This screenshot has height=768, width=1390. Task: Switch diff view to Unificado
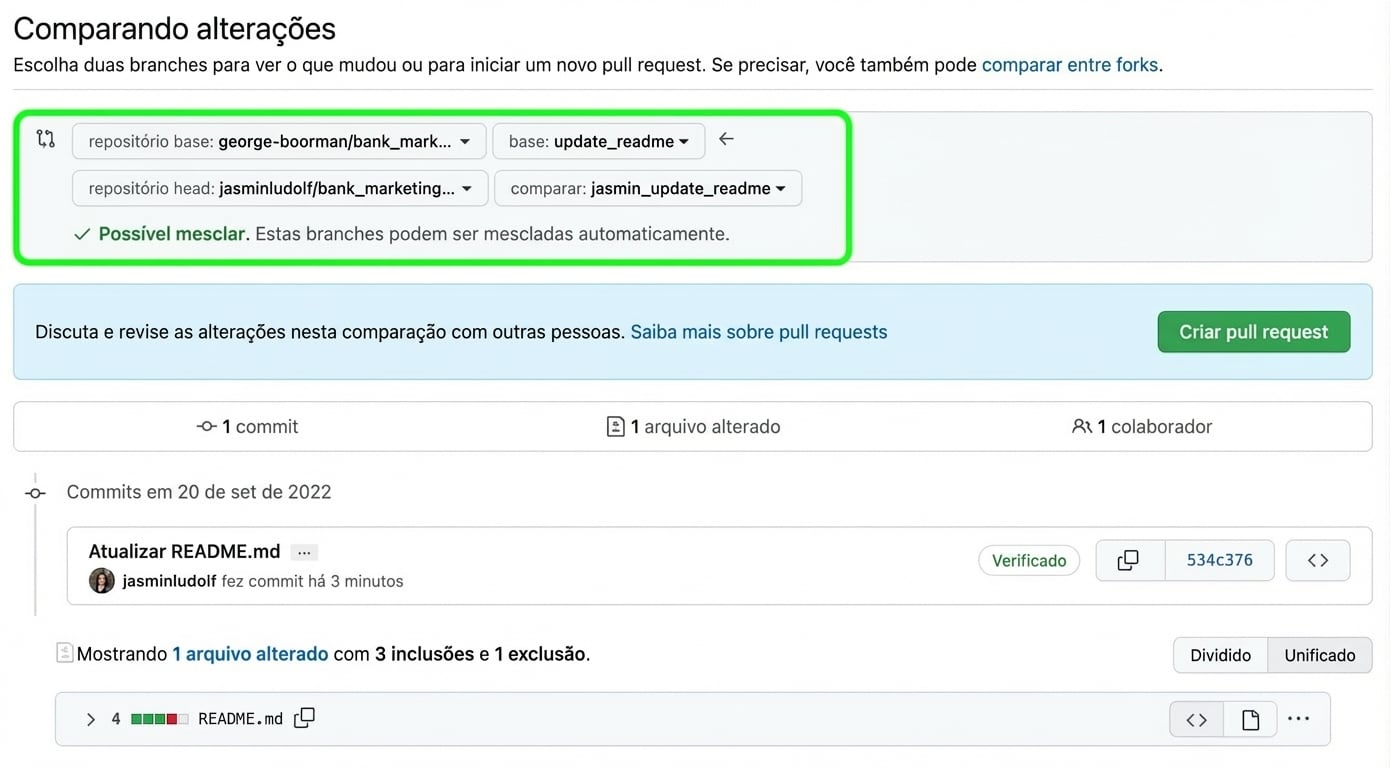pyautogui.click(x=1320, y=656)
